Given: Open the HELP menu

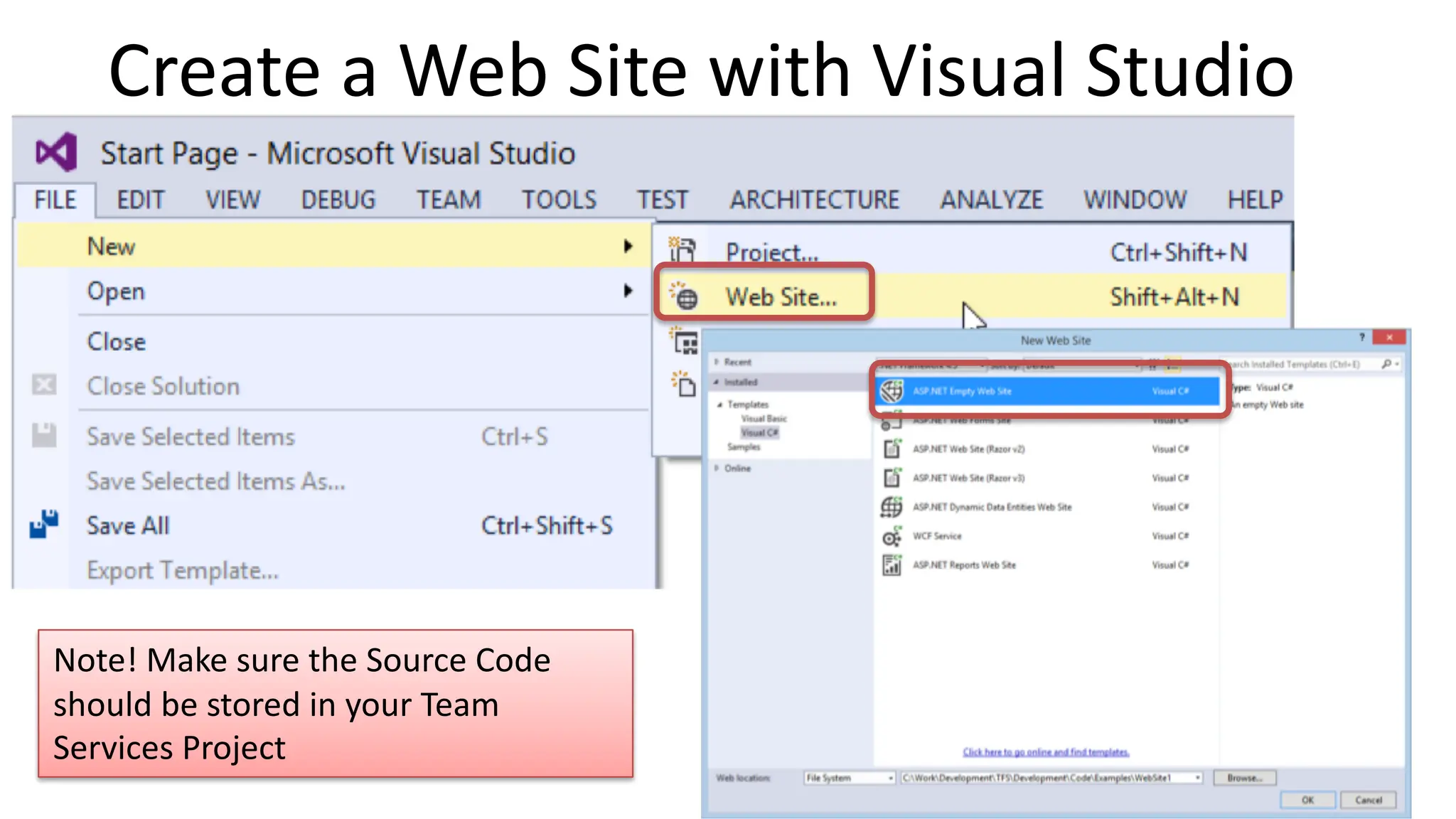Looking at the screenshot, I should (1256, 200).
